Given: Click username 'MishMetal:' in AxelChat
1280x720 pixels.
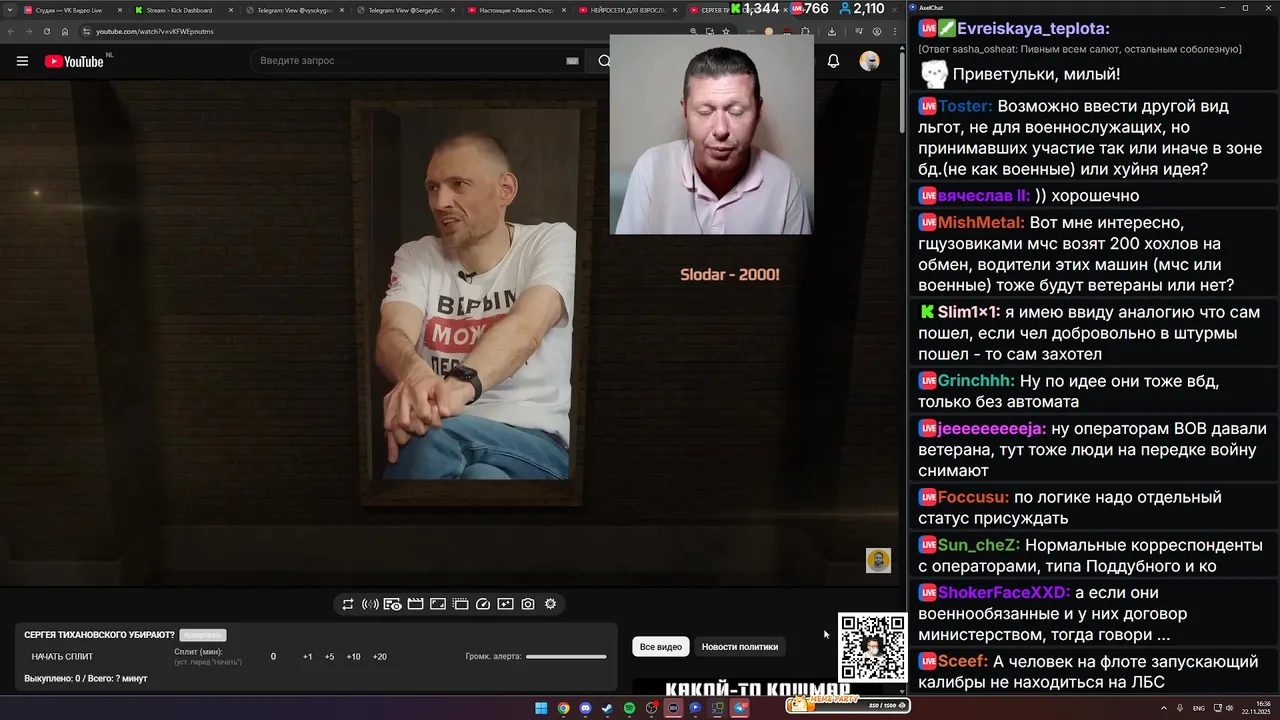Looking at the screenshot, I should pos(981,222).
